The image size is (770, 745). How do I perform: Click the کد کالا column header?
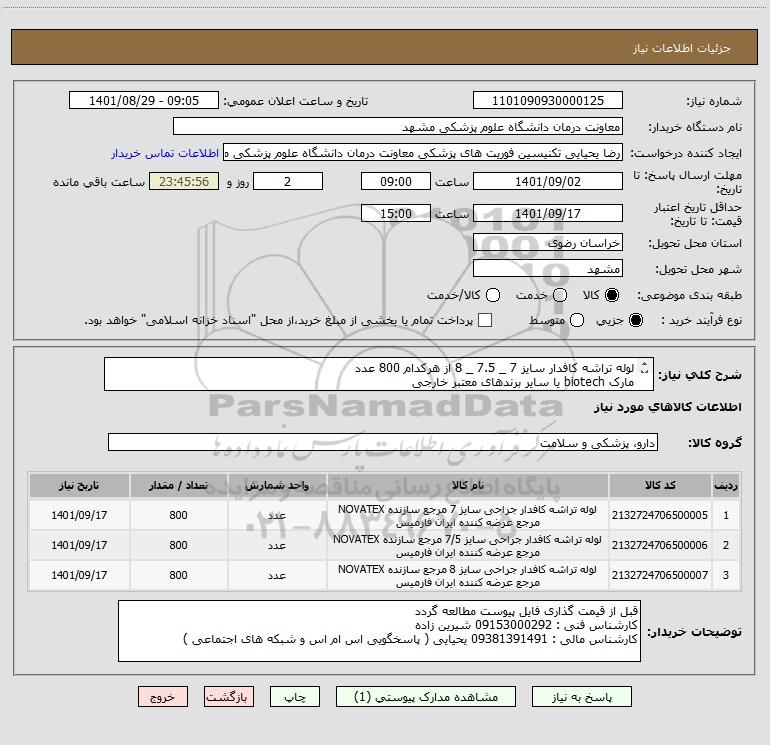click(x=660, y=485)
